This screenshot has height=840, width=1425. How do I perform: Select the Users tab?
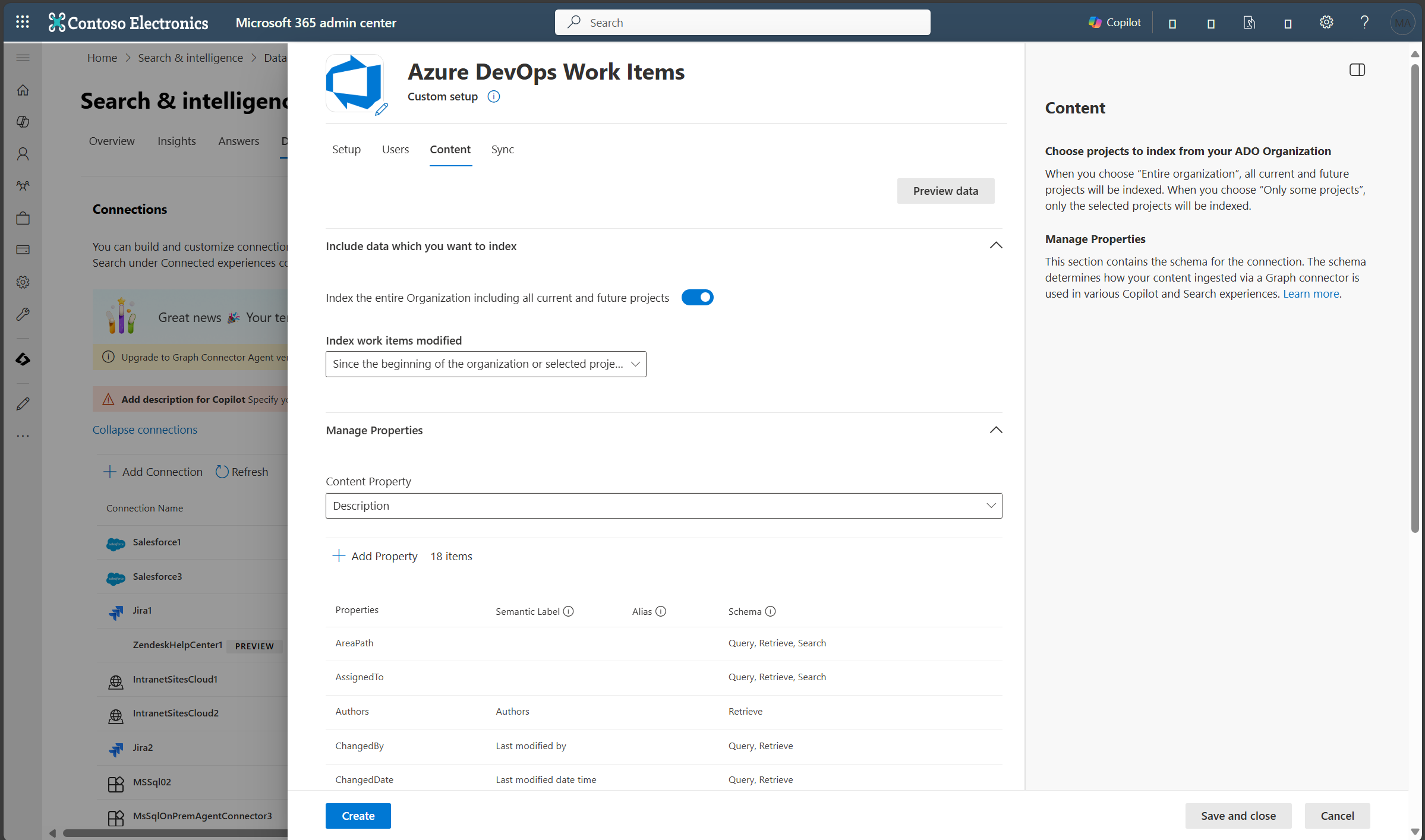tap(395, 149)
